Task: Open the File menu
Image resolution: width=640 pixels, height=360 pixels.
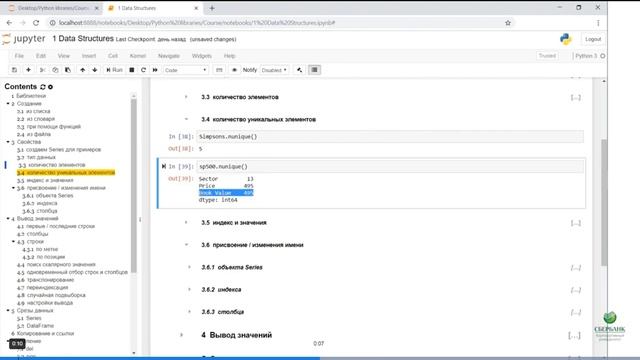Action: (x=19, y=56)
